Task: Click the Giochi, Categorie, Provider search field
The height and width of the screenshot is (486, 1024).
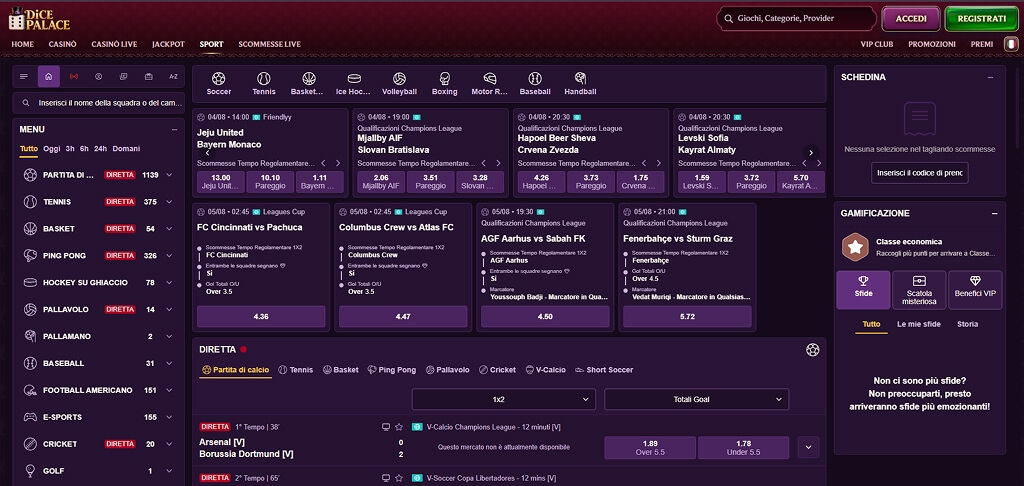Action: (796, 19)
